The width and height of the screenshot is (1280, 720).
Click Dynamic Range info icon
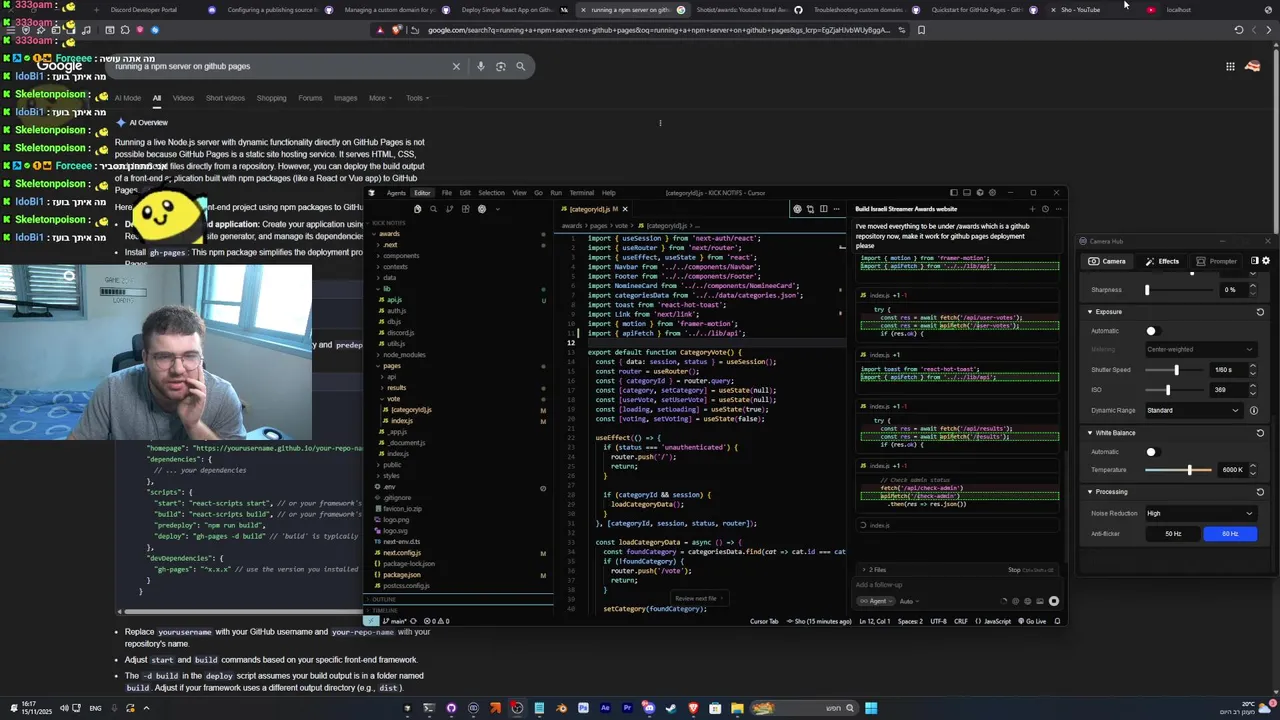(x=1254, y=410)
